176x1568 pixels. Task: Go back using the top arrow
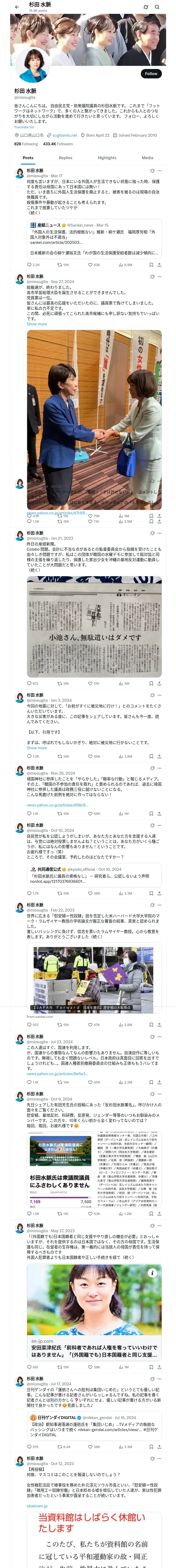(16, 7)
